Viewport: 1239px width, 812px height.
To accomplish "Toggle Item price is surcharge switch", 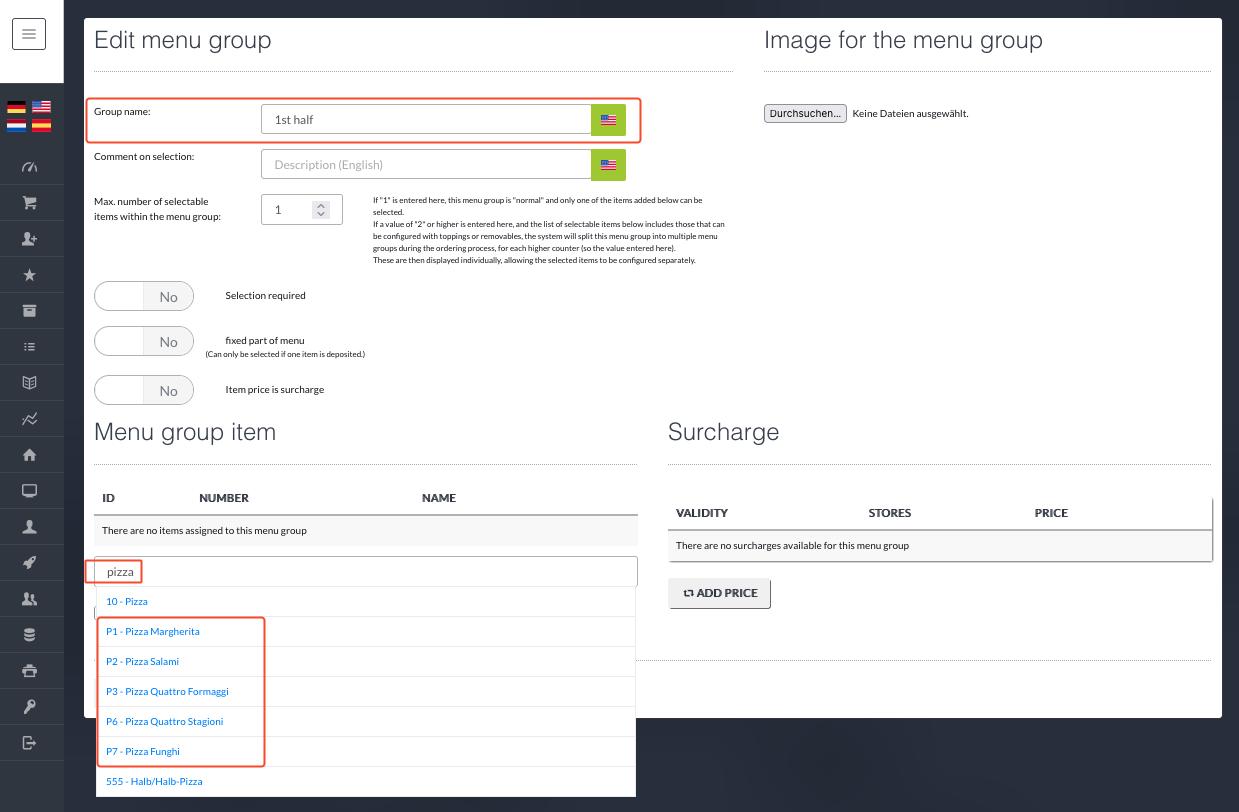I will (144, 390).
